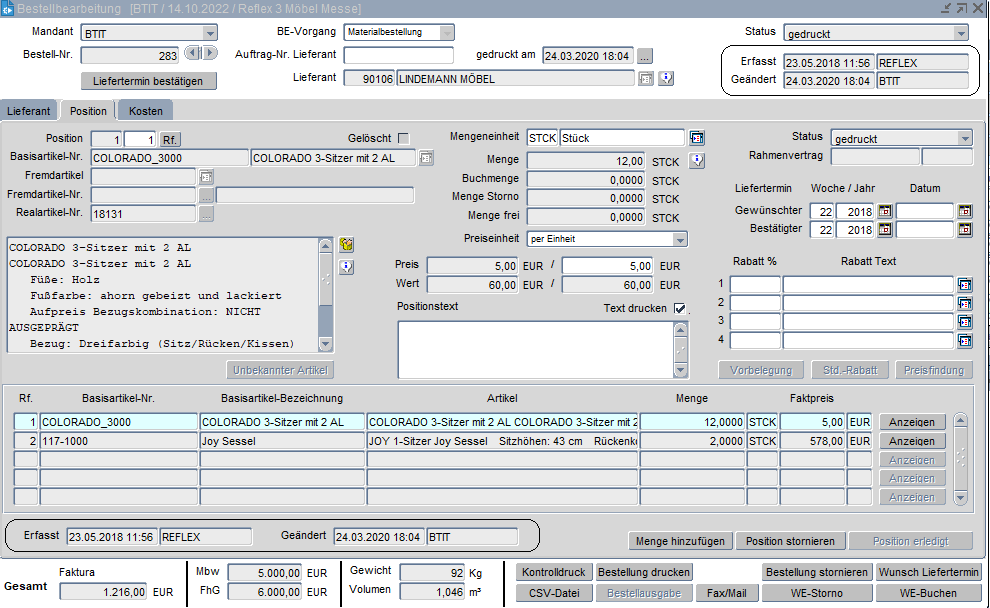The width and height of the screenshot is (990, 608).
Task: Open lookup icon for Rabatt row 1
Action: [x=964, y=285]
